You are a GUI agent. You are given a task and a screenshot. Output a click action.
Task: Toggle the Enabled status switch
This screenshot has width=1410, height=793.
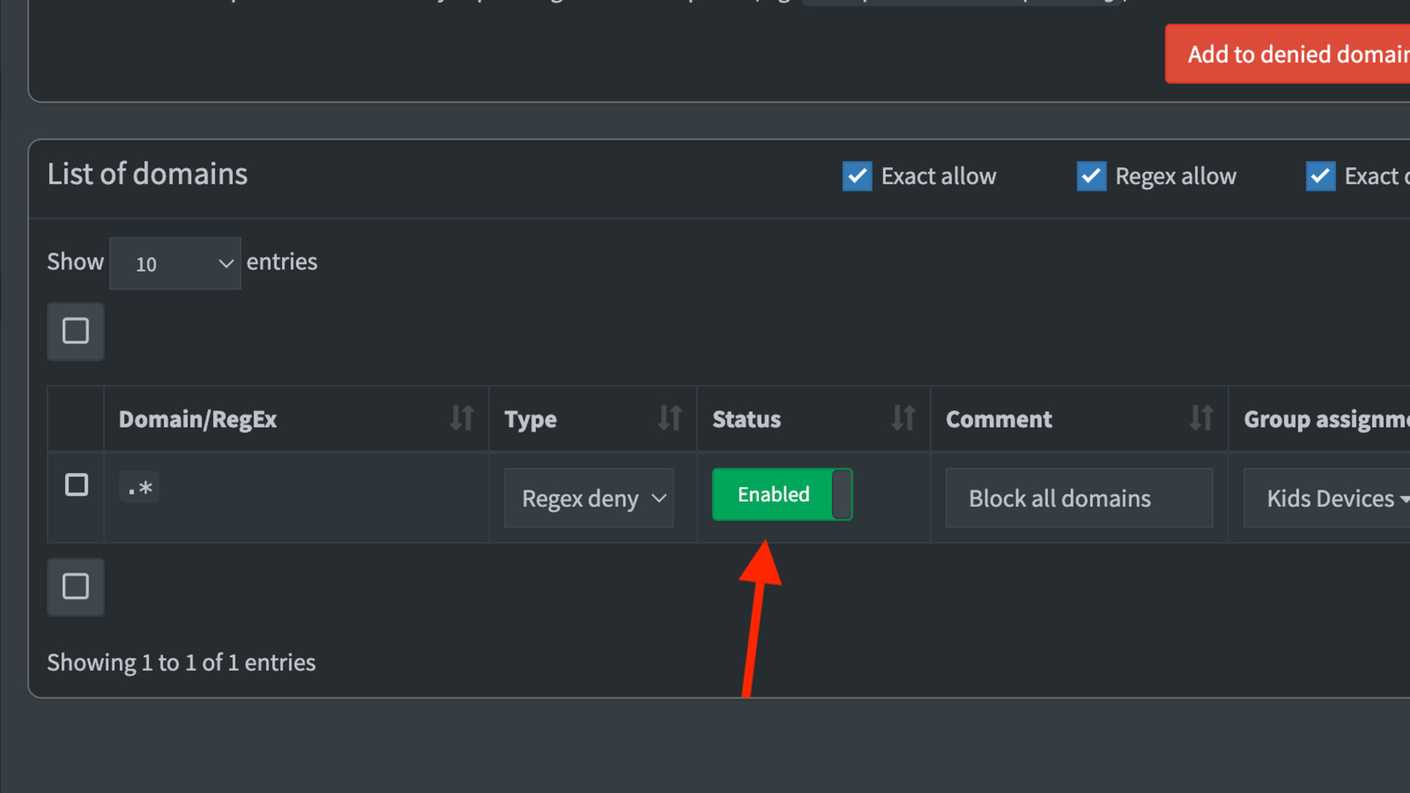pos(782,494)
